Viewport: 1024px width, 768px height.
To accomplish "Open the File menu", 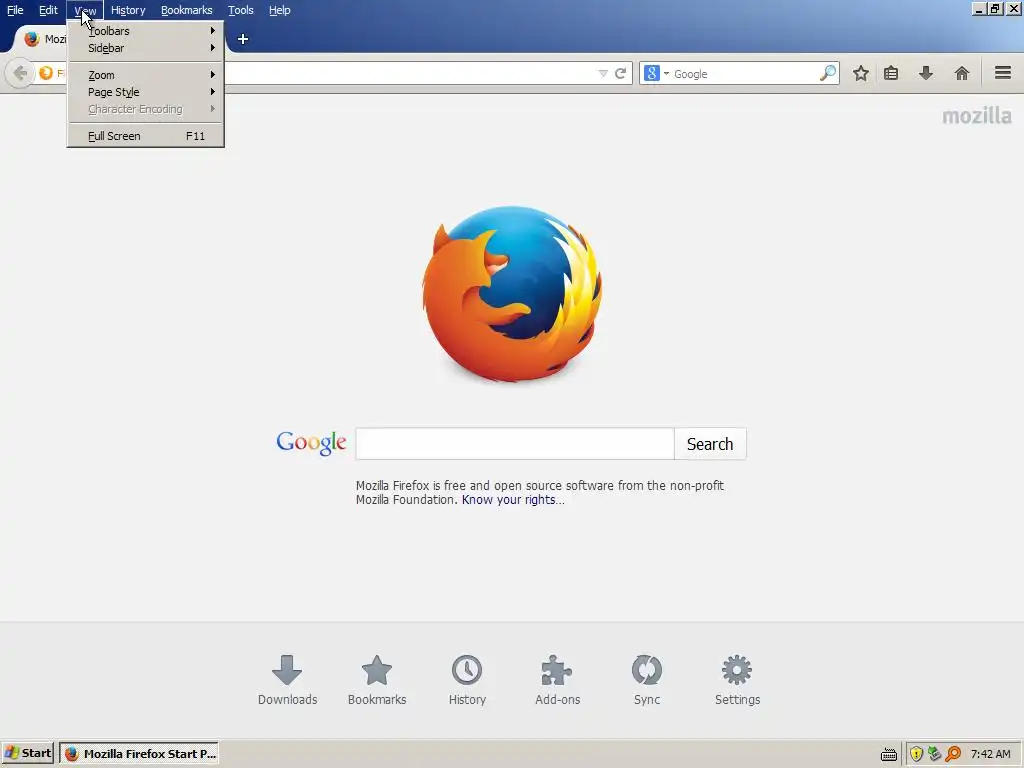I will [15, 10].
